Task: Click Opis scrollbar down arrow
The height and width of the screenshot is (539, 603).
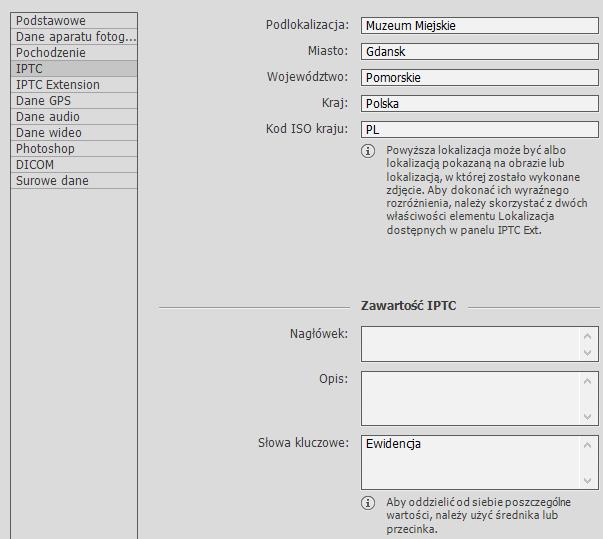Action: [x=587, y=416]
